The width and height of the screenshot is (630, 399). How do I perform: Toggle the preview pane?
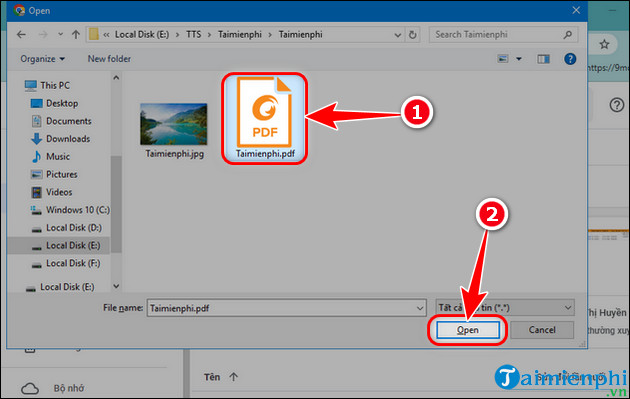coord(543,59)
